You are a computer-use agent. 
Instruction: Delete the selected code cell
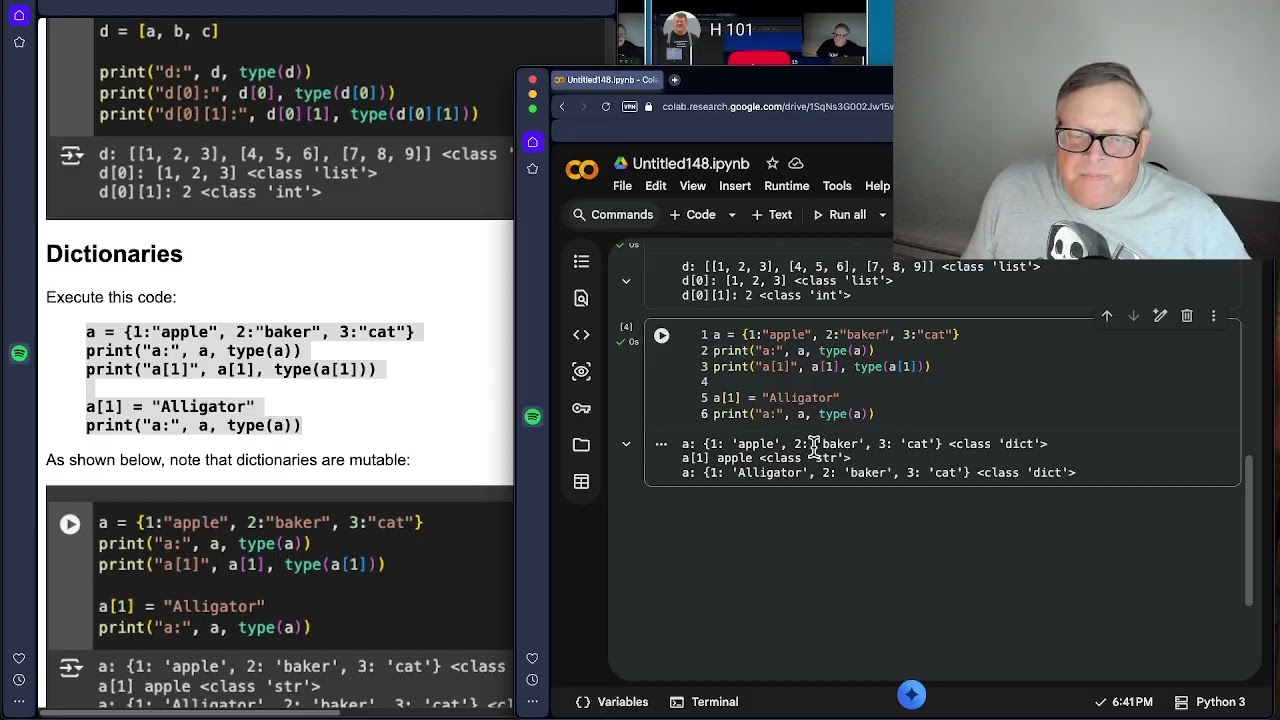point(1187,316)
